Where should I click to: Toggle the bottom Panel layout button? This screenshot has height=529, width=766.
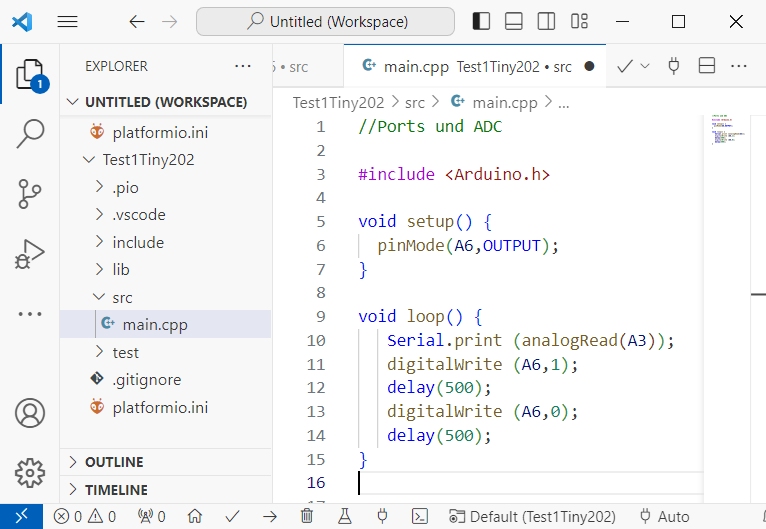pyautogui.click(x=513, y=21)
